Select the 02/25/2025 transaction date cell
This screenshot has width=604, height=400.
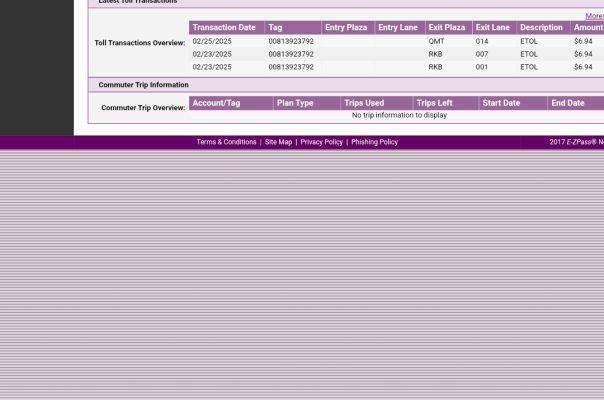tap(212, 42)
